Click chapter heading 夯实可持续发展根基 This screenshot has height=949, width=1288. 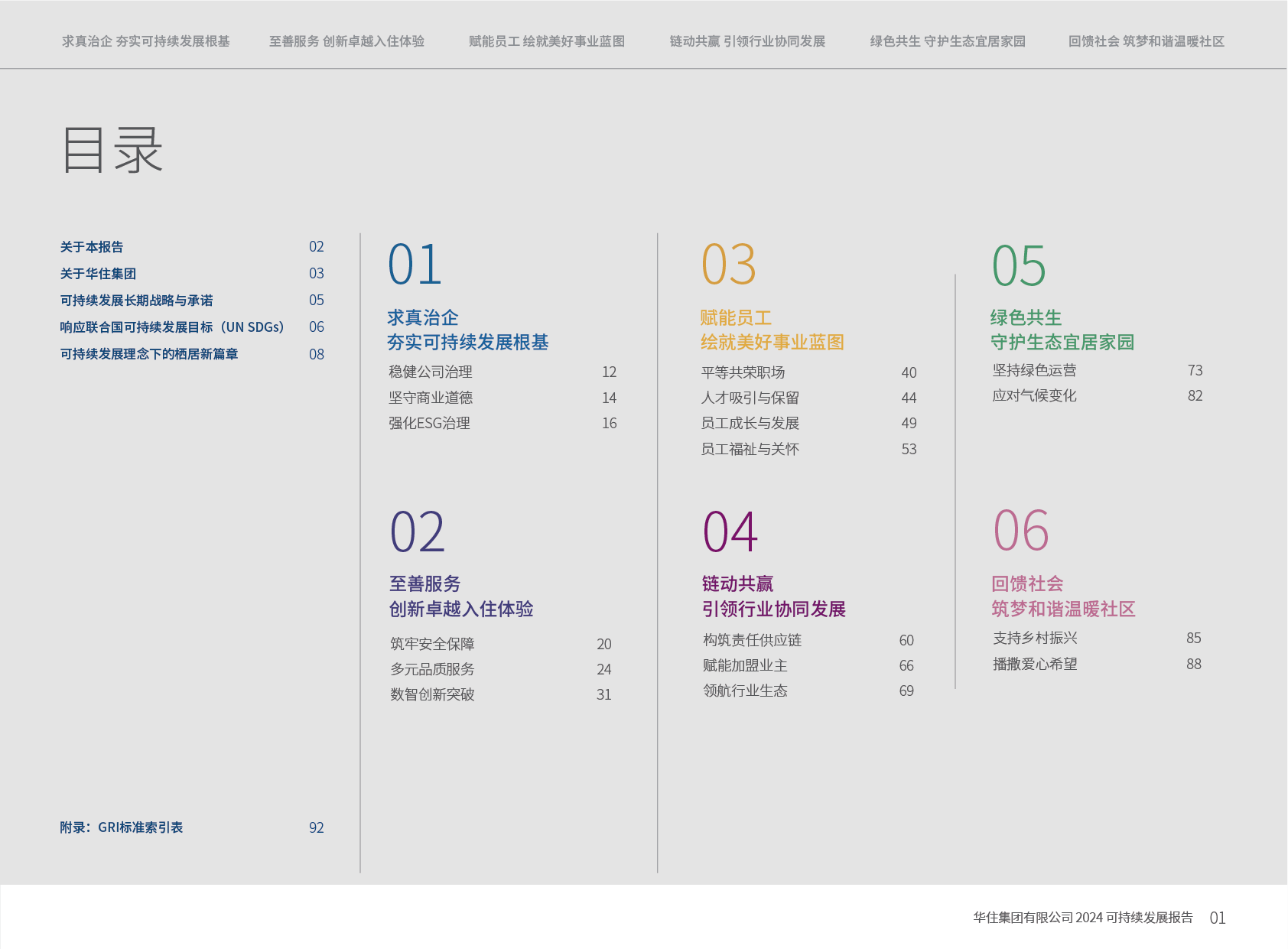point(468,343)
